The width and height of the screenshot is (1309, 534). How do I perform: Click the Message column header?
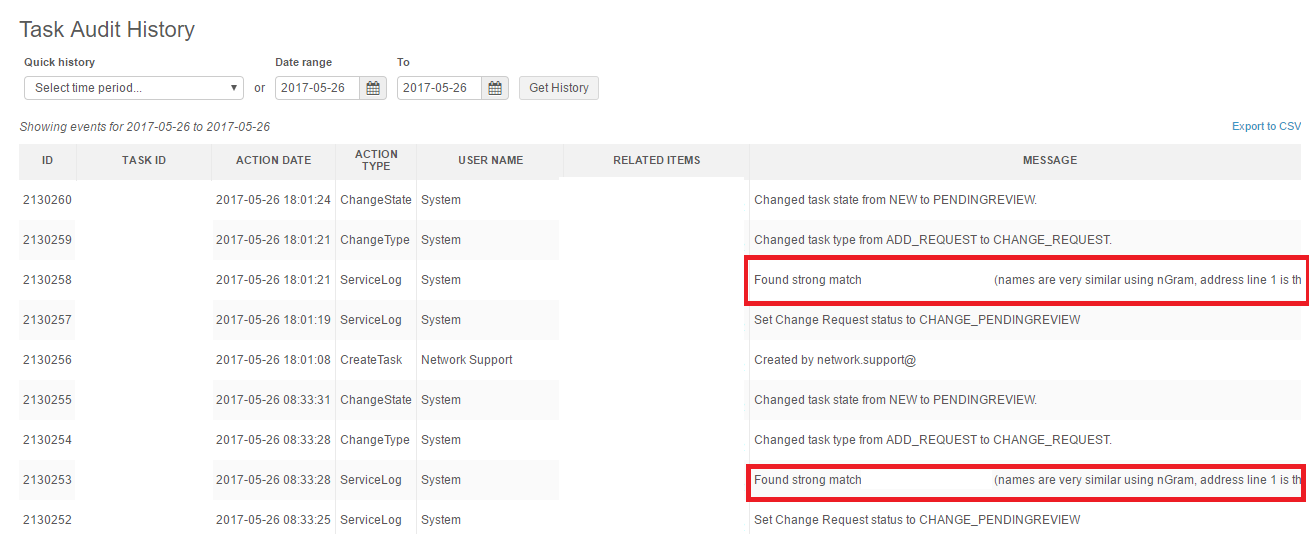click(1049, 160)
